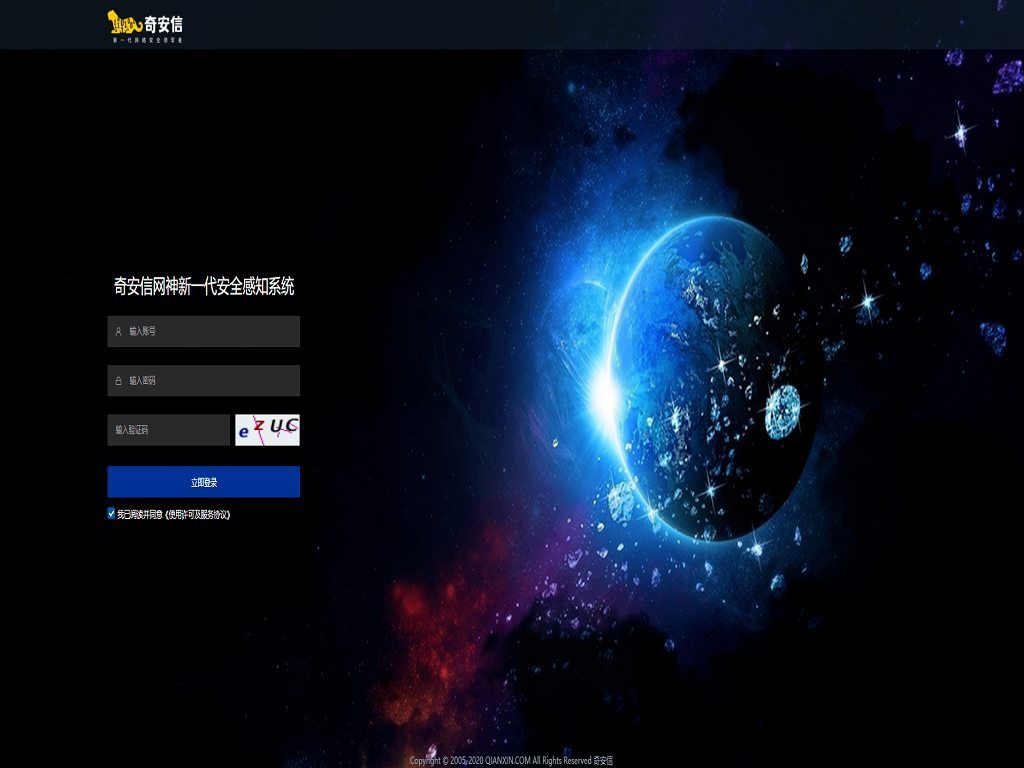Click the bright sun flare left of planet
Viewport: 1024px width, 768px height.
coord(601,391)
